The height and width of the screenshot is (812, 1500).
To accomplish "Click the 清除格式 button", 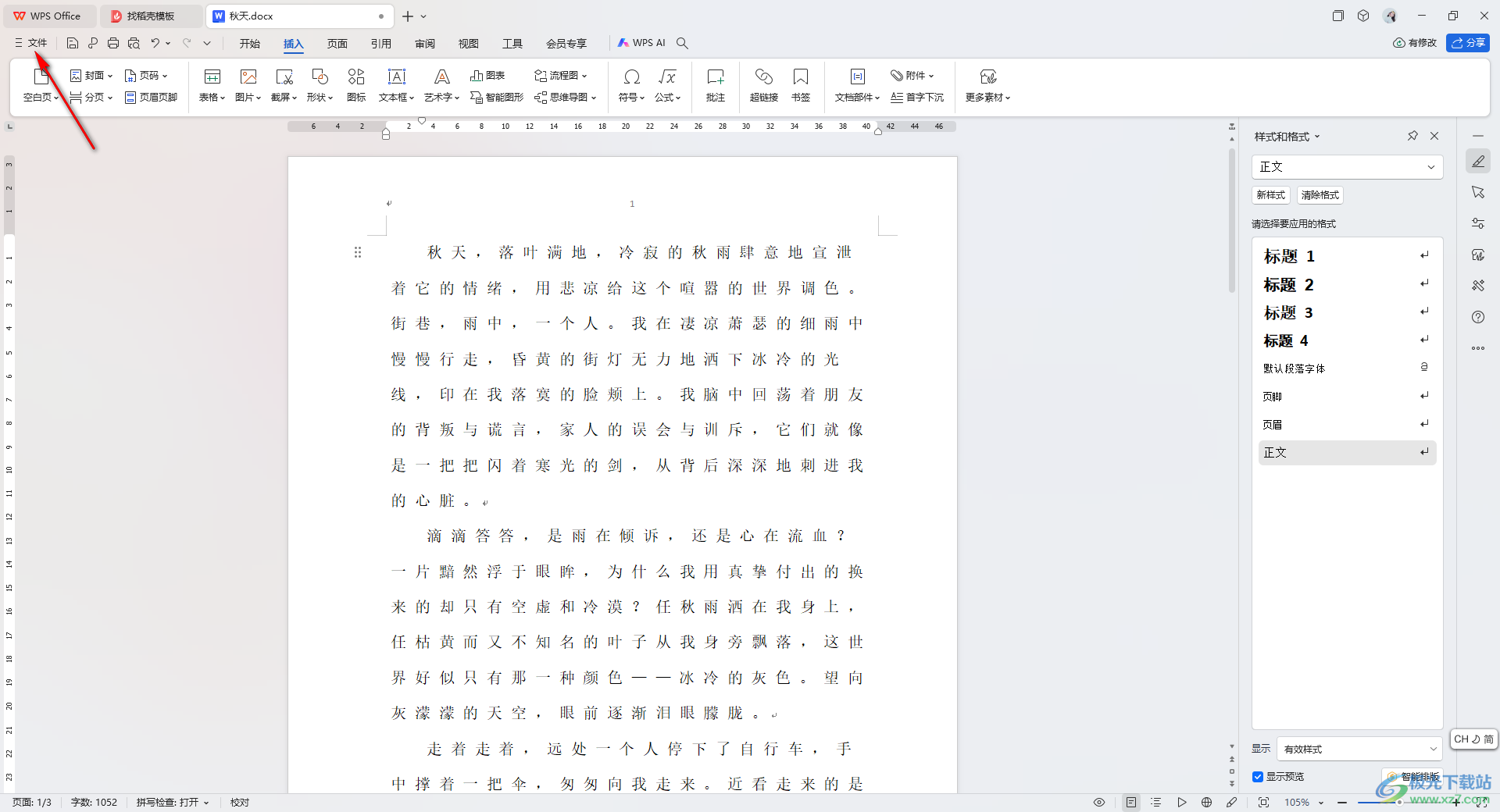I will 1320,195.
